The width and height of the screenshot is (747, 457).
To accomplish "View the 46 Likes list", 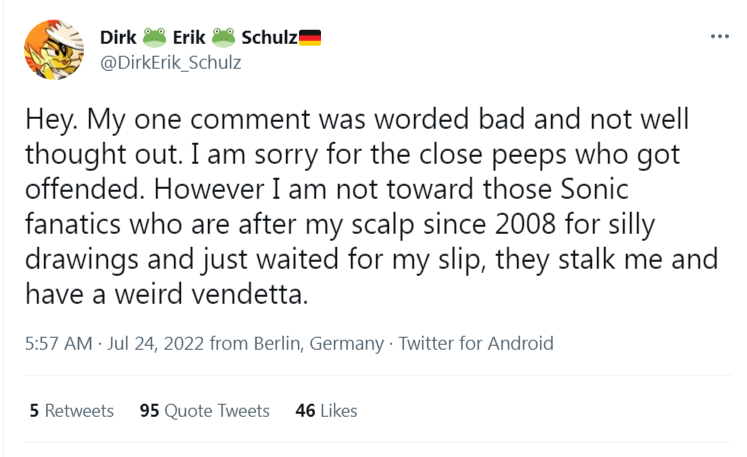I will point(326,411).
